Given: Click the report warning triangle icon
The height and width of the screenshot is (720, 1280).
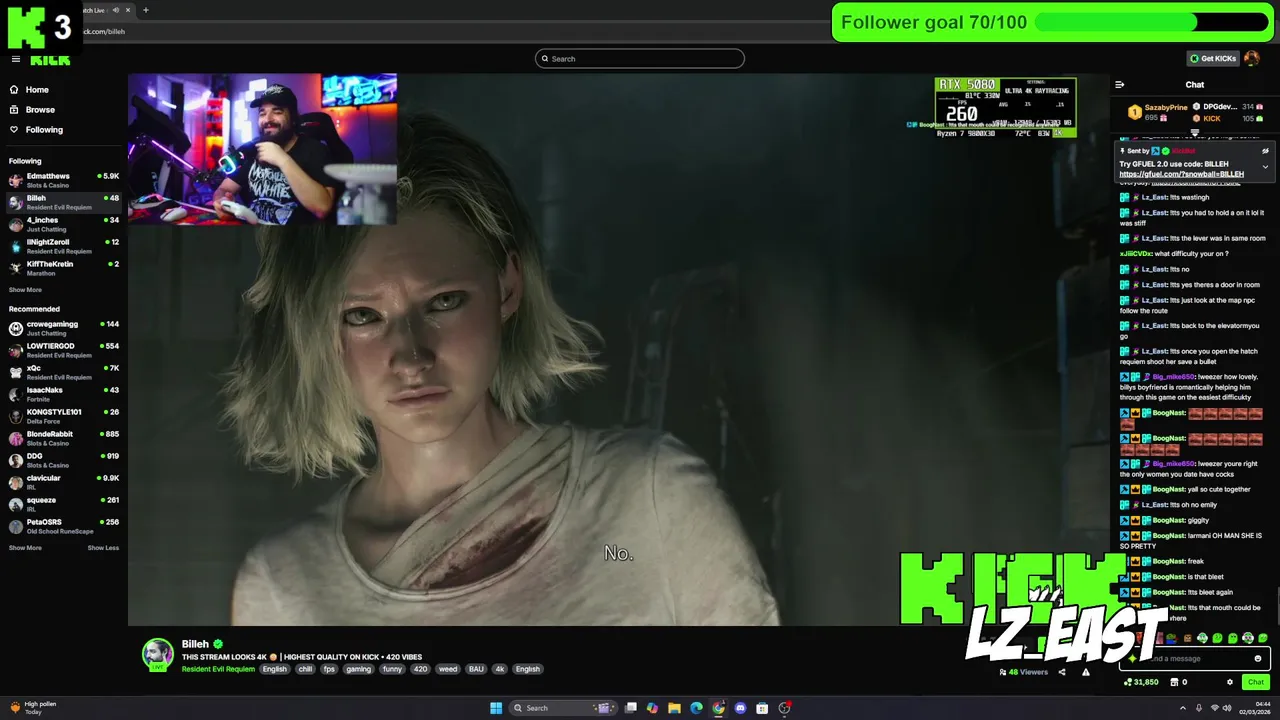Looking at the screenshot, I should coord(1086,672).
